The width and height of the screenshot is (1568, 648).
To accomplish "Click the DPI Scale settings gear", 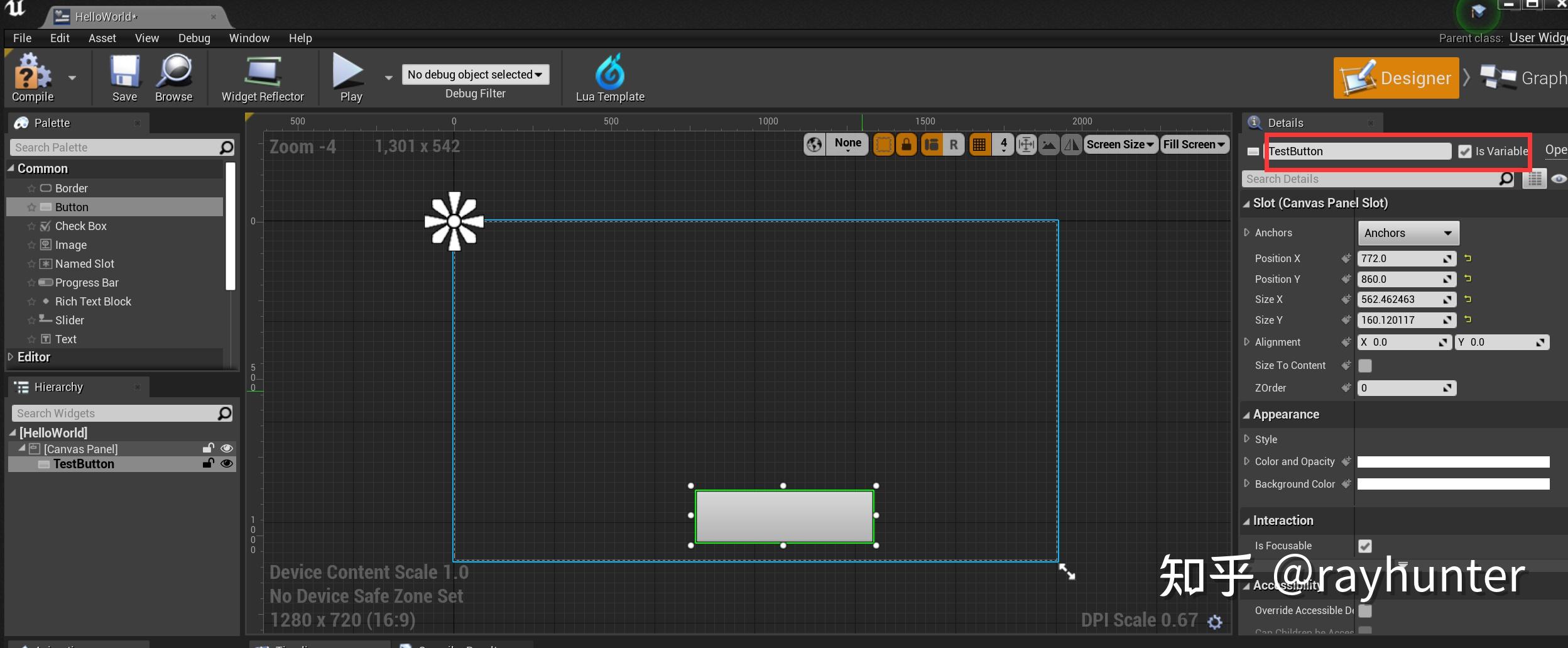I will 1215,622.
